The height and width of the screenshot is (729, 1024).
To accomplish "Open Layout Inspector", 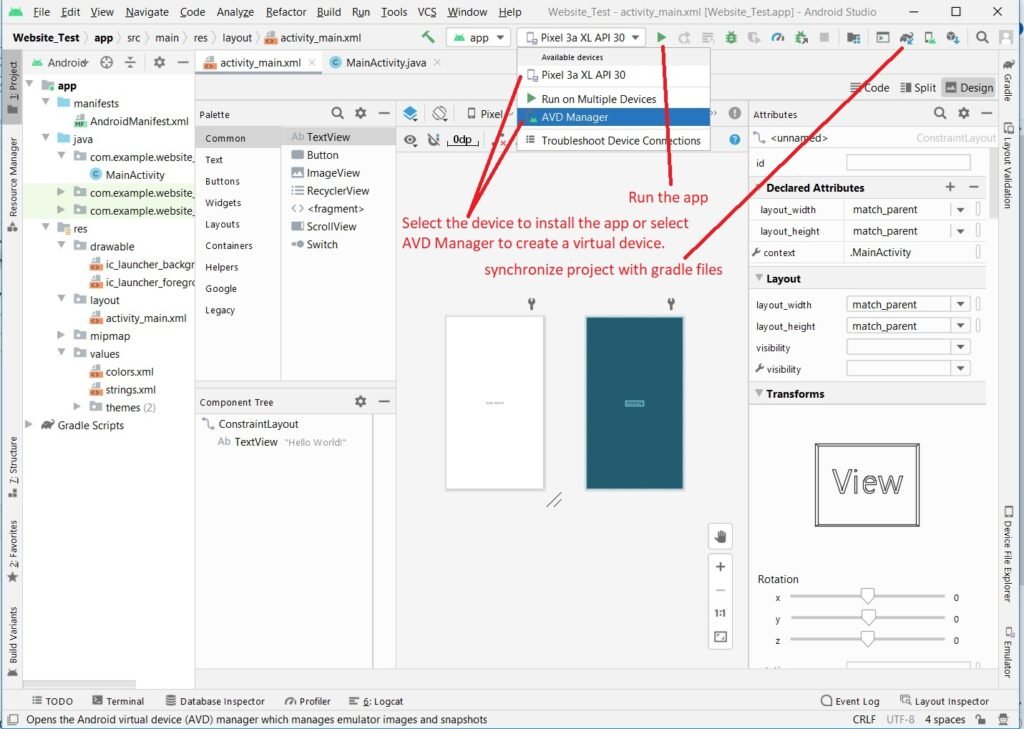I will pyautogui.click(x=944, y=701).
